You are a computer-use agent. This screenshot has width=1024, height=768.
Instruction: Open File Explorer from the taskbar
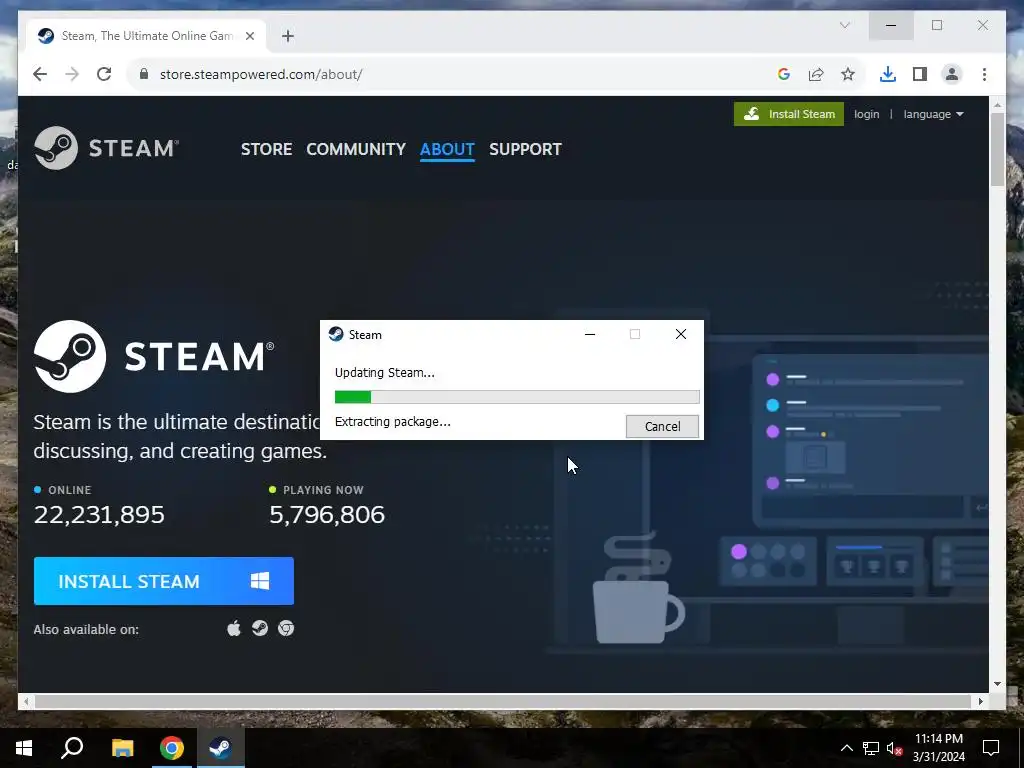click(x=122, y=748)
